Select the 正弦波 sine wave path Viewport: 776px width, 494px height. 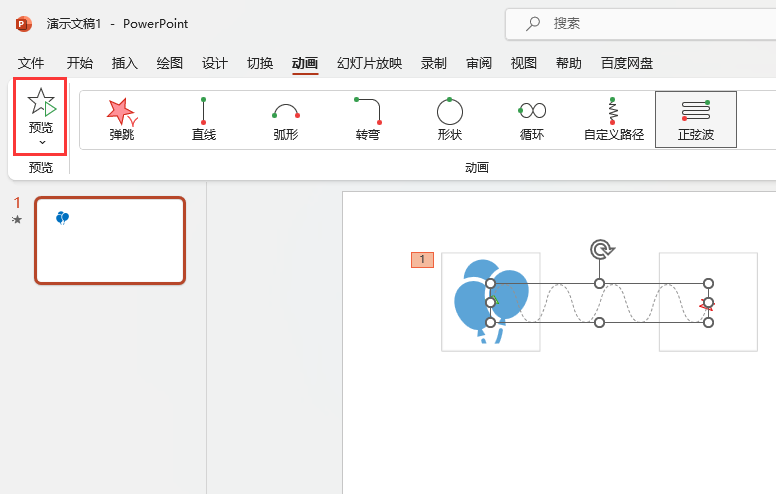(696, 119)
